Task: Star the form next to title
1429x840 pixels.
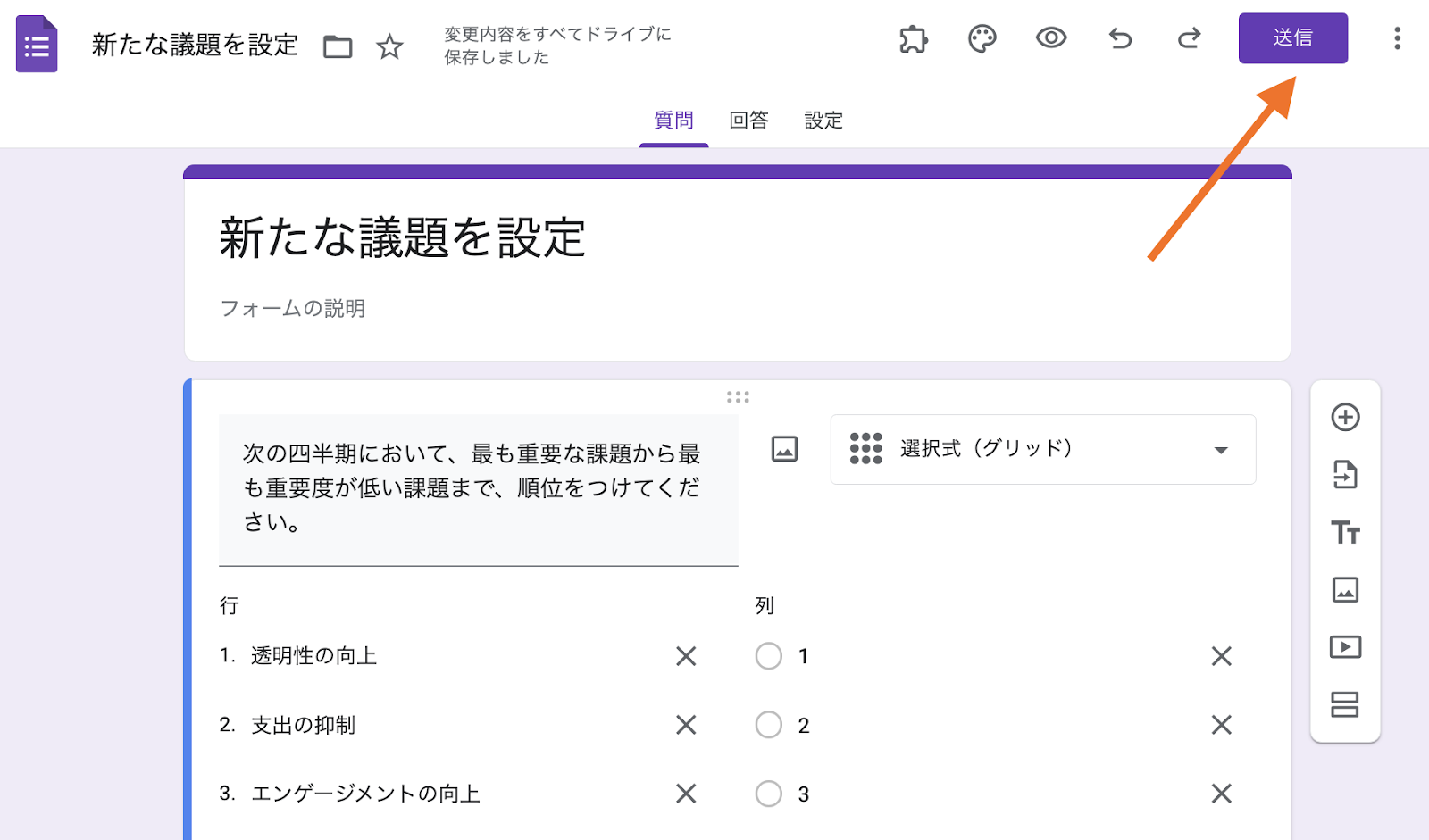Action: click(389, 46)
